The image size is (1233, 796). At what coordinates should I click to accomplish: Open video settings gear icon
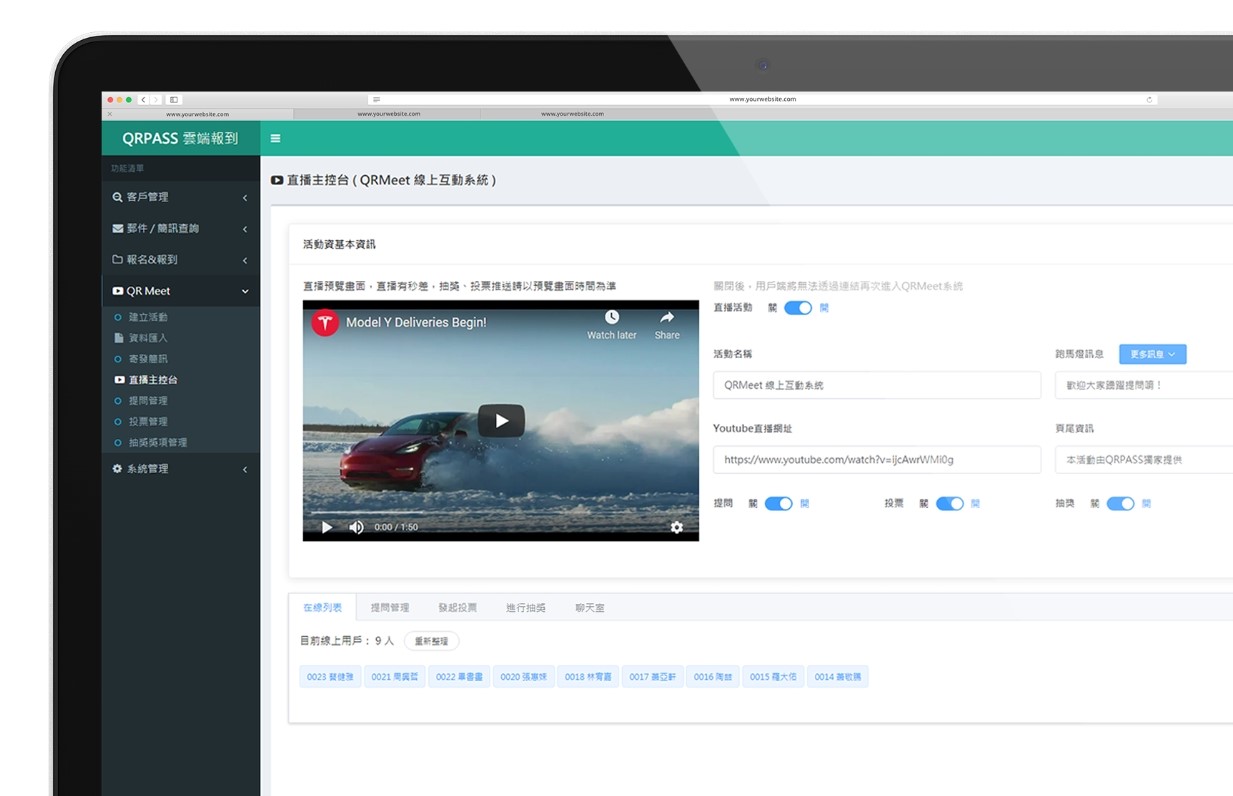pyautogui.click(x=677, y=527)
